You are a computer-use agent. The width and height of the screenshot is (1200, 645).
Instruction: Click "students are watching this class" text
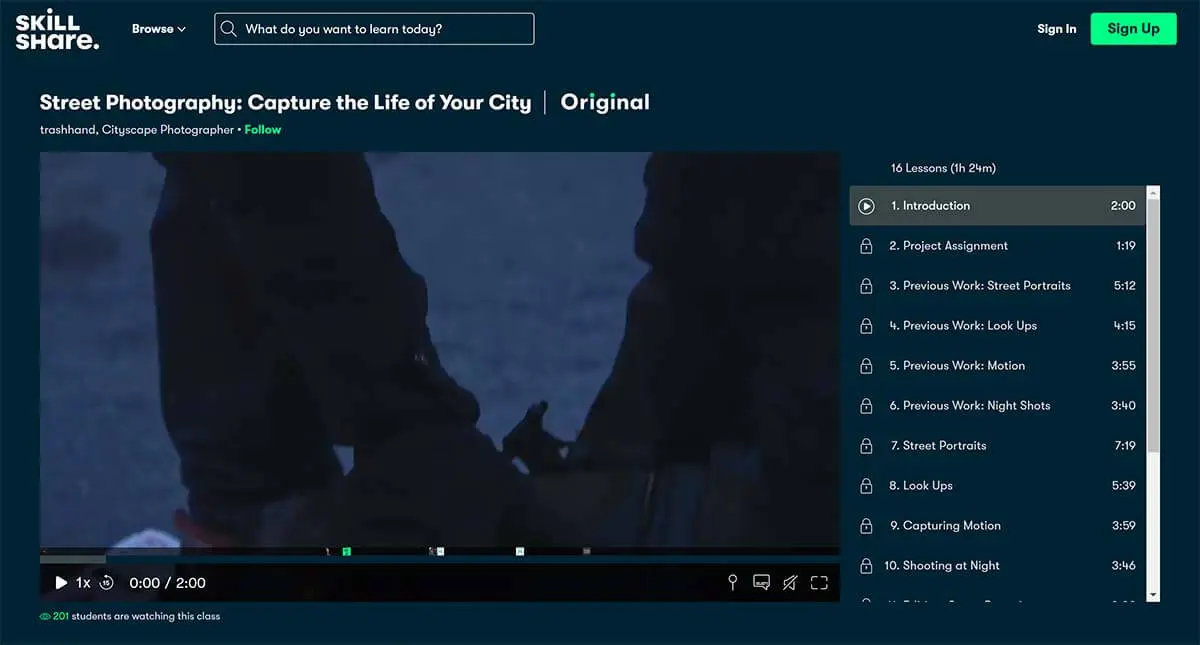pyautogui.click(x=146, y=617)
